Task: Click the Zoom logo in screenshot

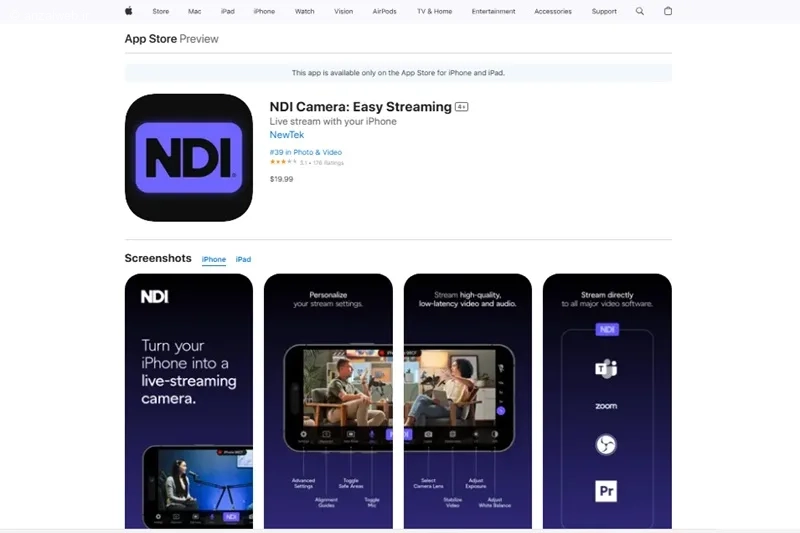Action: (606, 406)
